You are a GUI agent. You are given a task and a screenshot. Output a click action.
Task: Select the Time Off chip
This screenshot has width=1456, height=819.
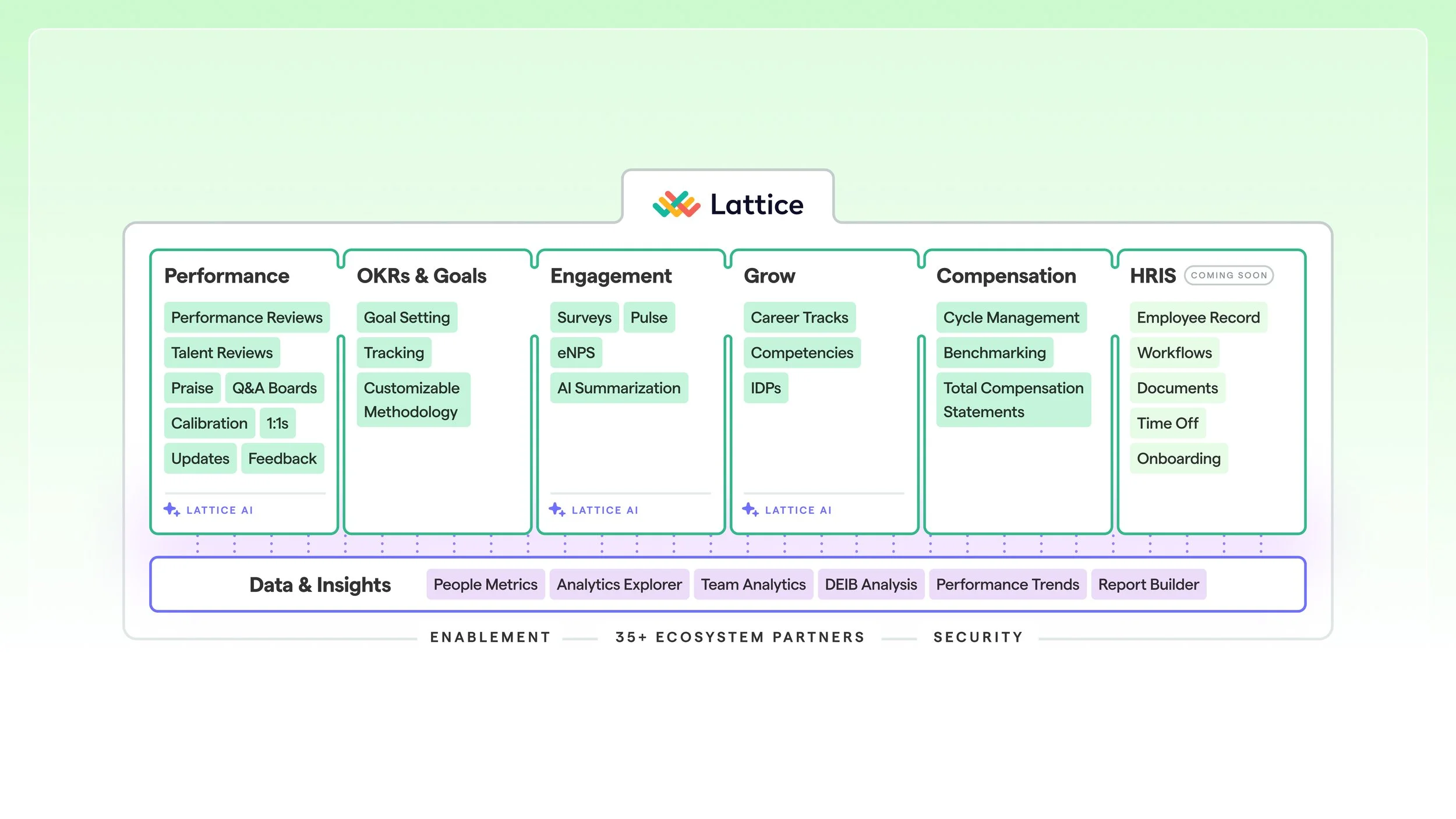pyautogui.click(x=1167, y=423)
